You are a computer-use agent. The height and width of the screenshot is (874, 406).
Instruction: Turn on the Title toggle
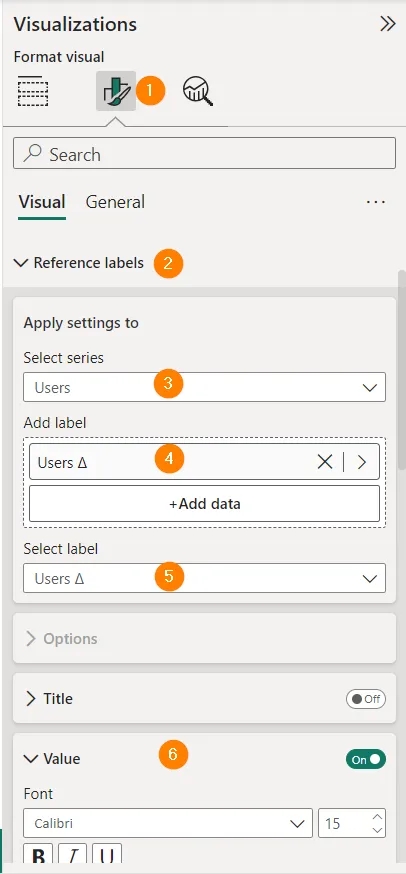366,699
